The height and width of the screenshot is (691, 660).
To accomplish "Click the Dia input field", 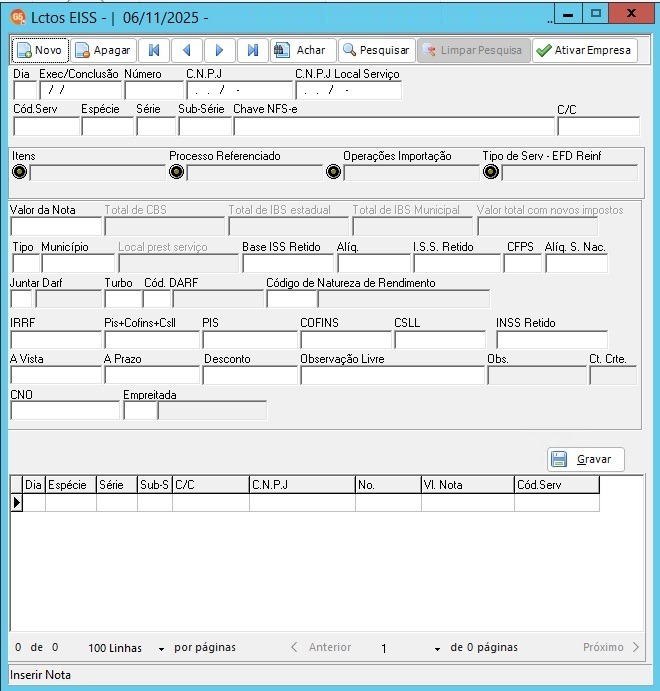I will tap(25, 90).
